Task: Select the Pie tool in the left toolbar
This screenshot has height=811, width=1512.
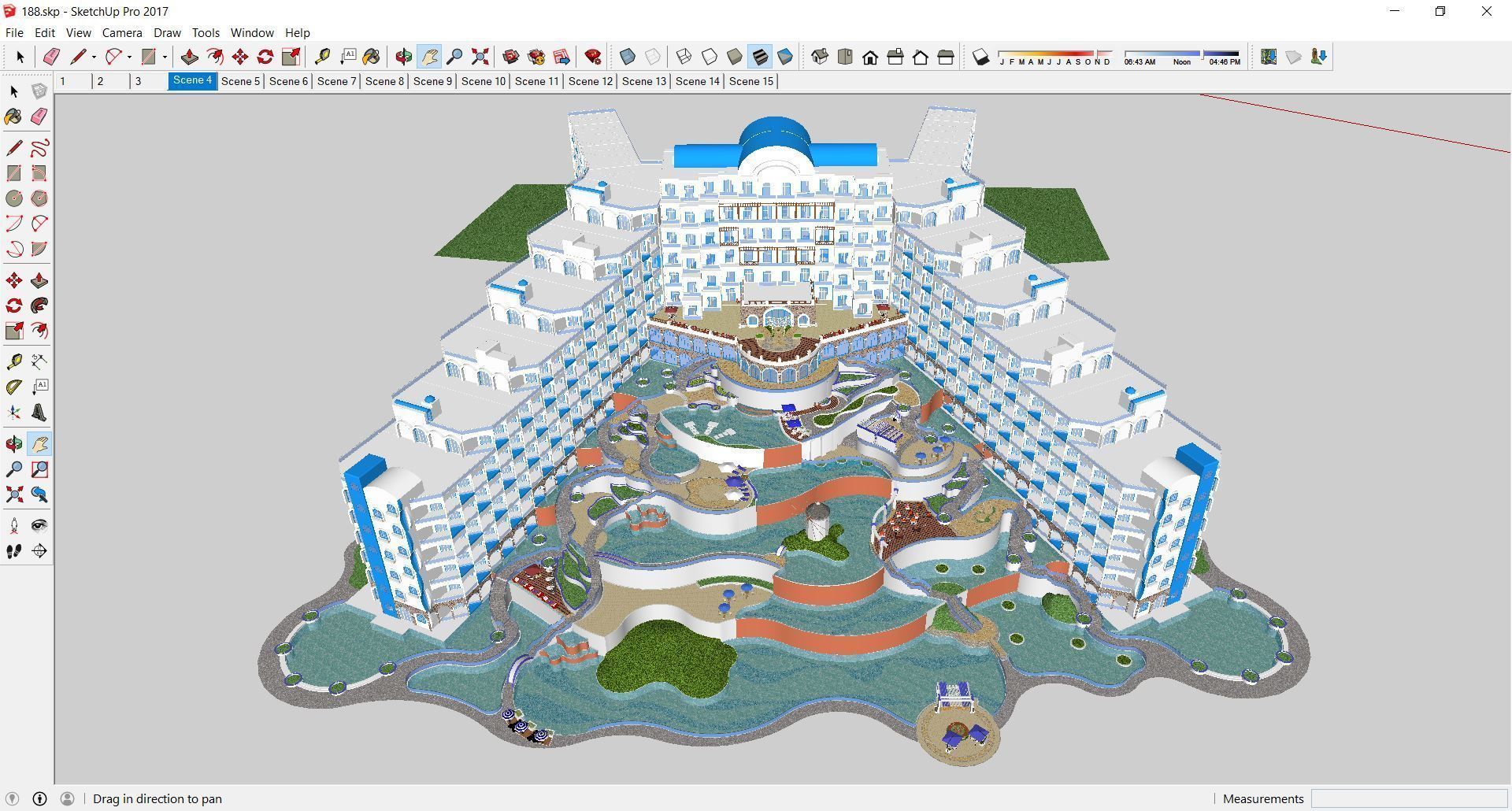Action: pyautogui.click(x=39, y=249)
